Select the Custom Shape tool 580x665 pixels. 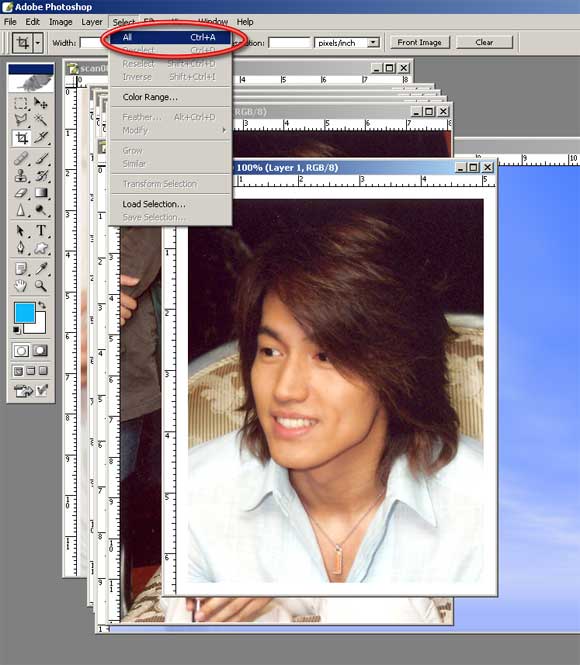(x=41, y=248)
